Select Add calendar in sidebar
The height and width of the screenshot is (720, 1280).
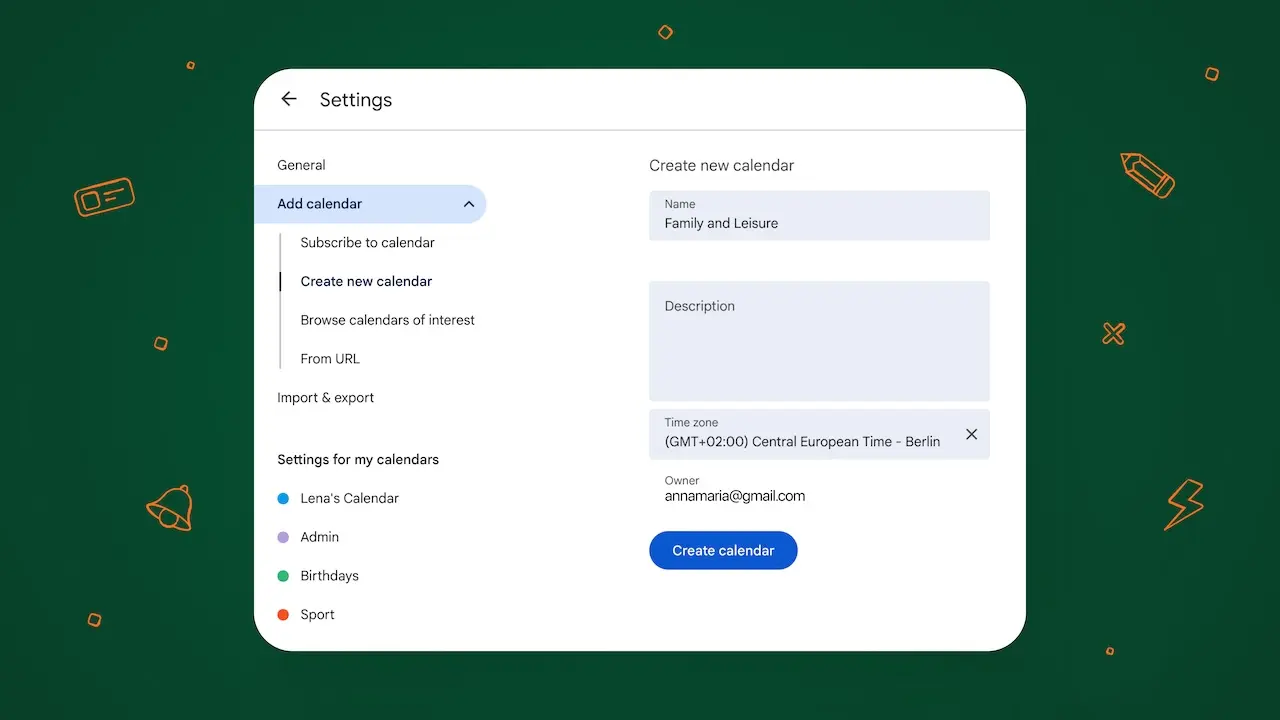pyautogui.click(x=370, y=204)
